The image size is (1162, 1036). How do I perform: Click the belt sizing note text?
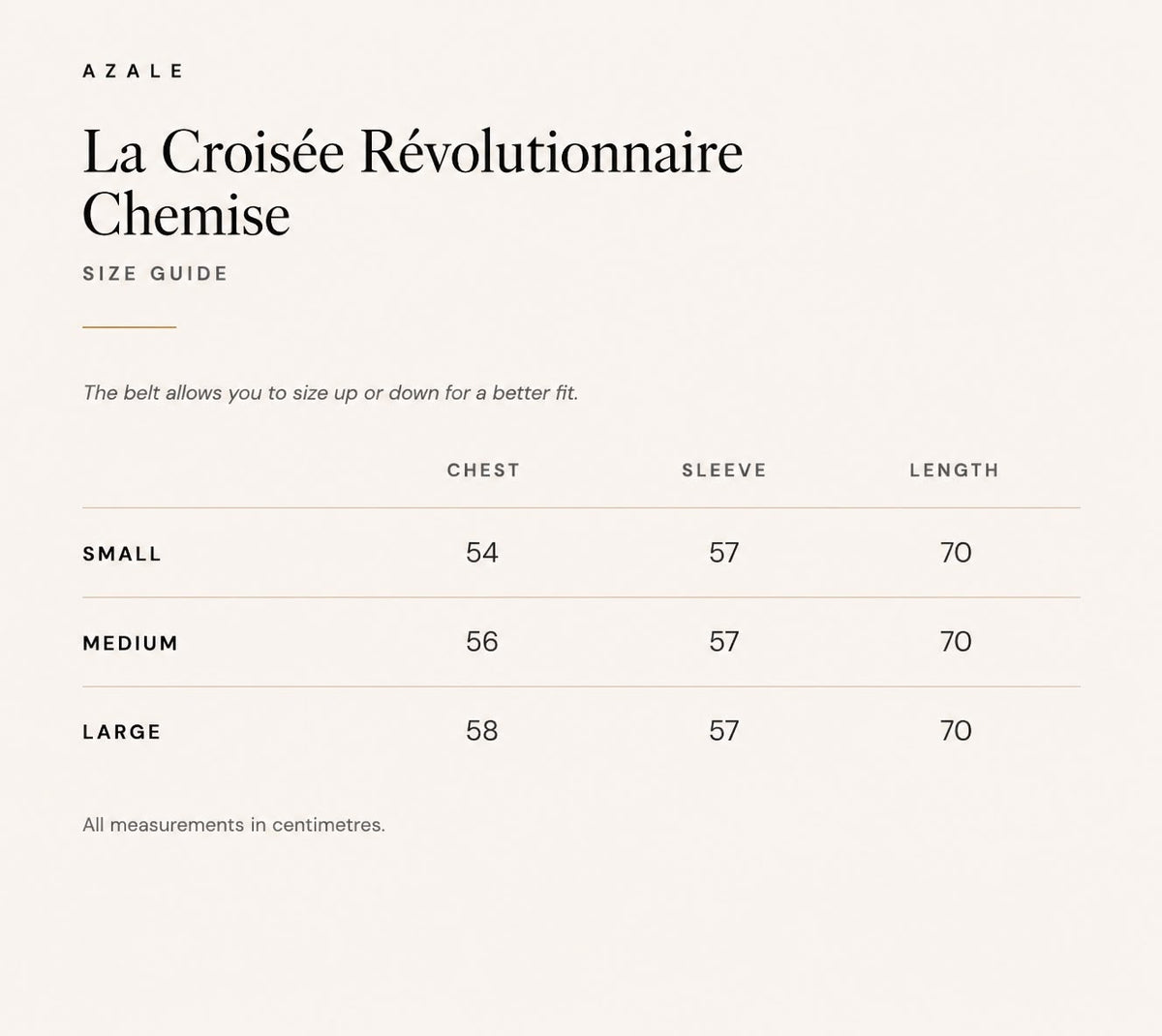330,393
